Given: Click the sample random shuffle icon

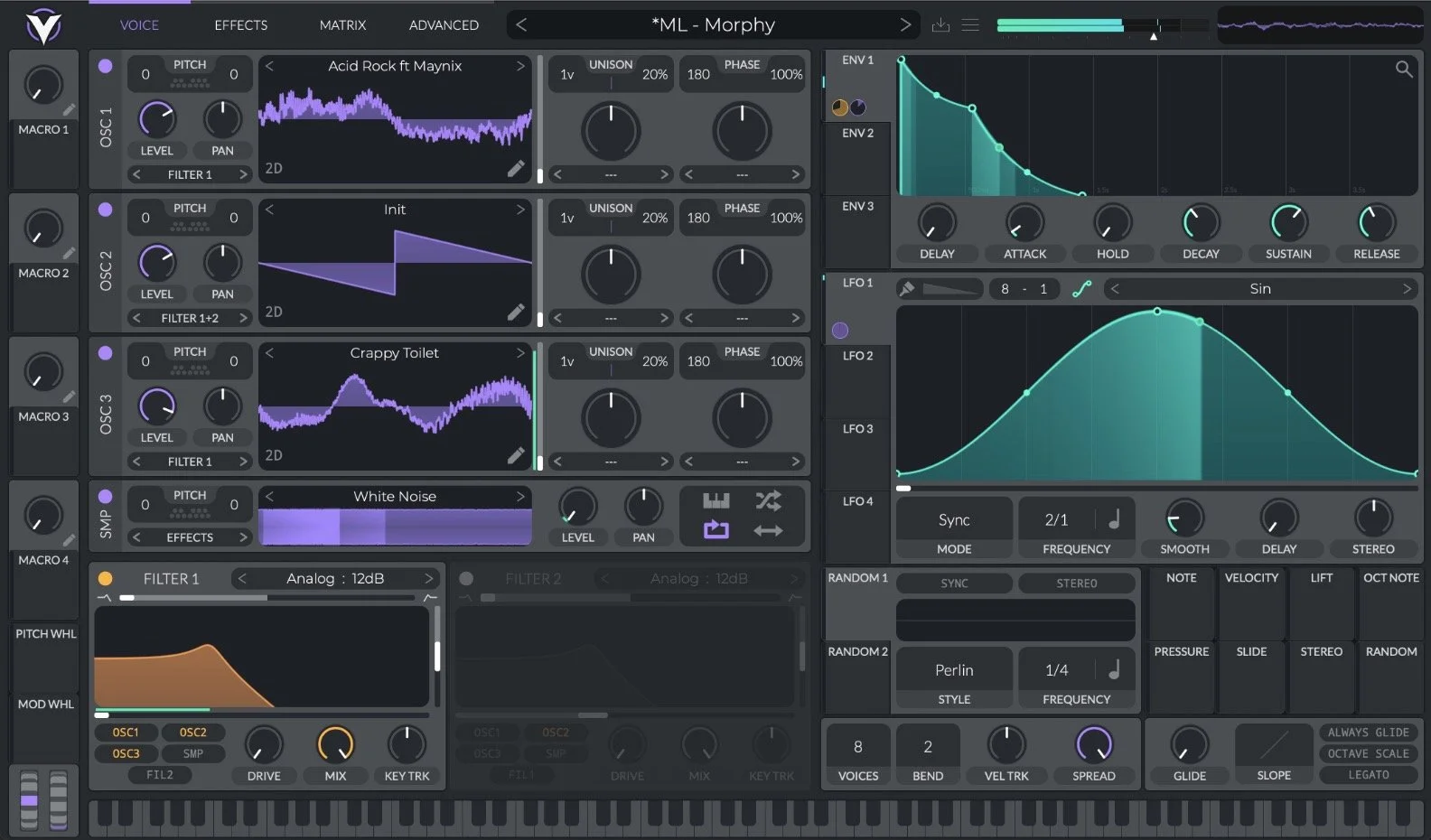Looking at the screenshot, I should (x=769, y=500).
